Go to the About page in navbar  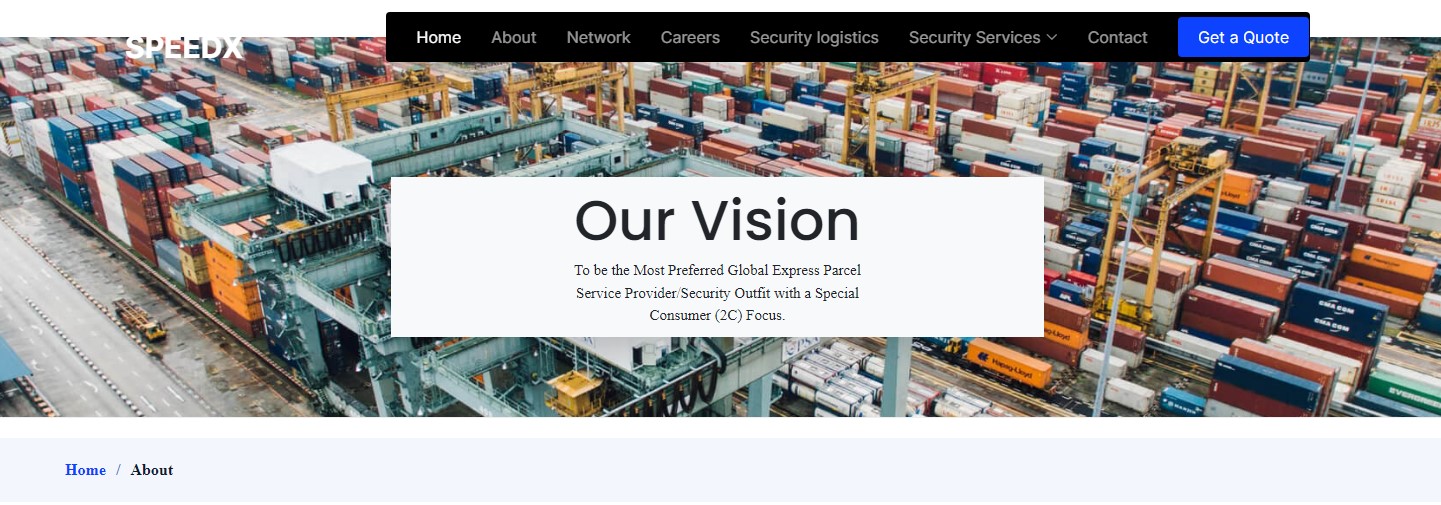tap(514, 38)
